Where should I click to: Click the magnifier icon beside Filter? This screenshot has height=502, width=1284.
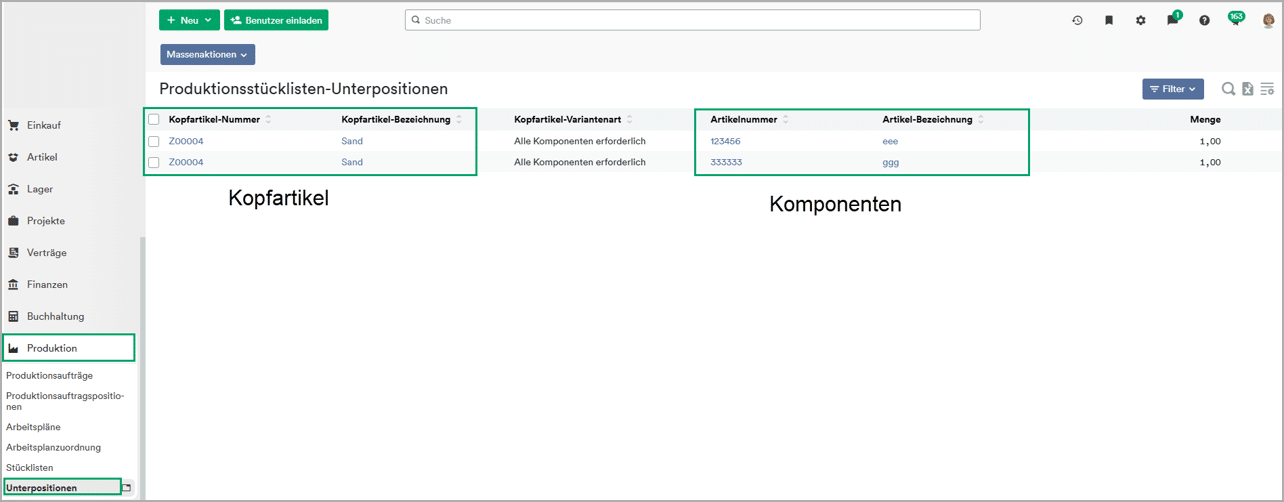[1228, 89]
